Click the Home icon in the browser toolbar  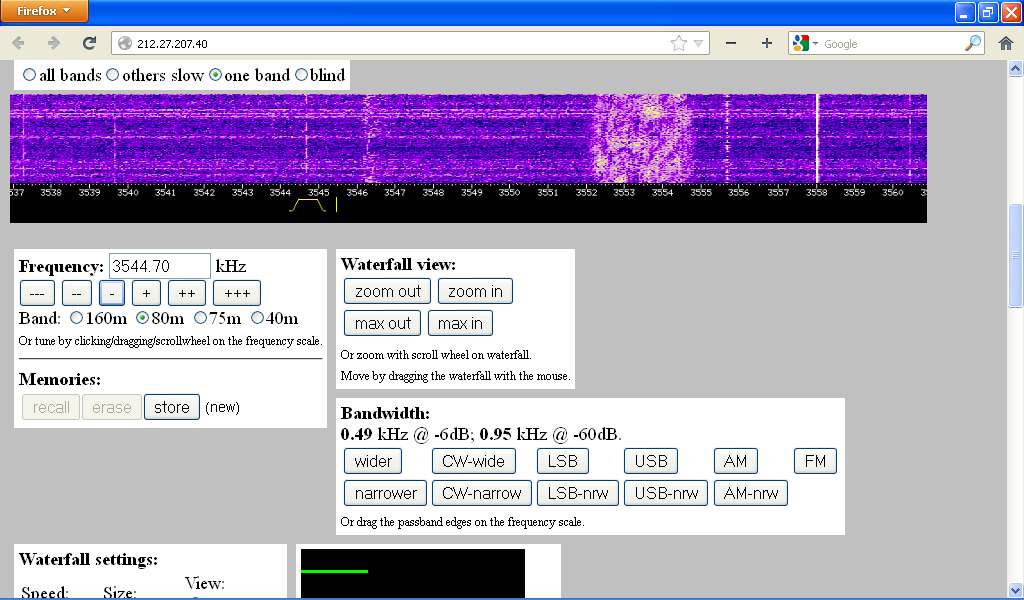(1006, 43)
